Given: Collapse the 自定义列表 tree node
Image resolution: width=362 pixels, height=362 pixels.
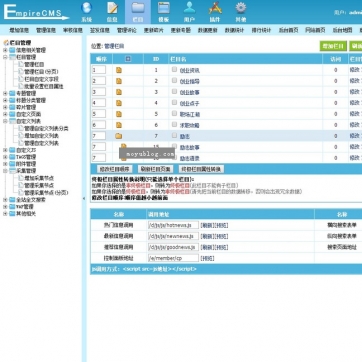Looking at the screenshot, I should tap(5, 121).
